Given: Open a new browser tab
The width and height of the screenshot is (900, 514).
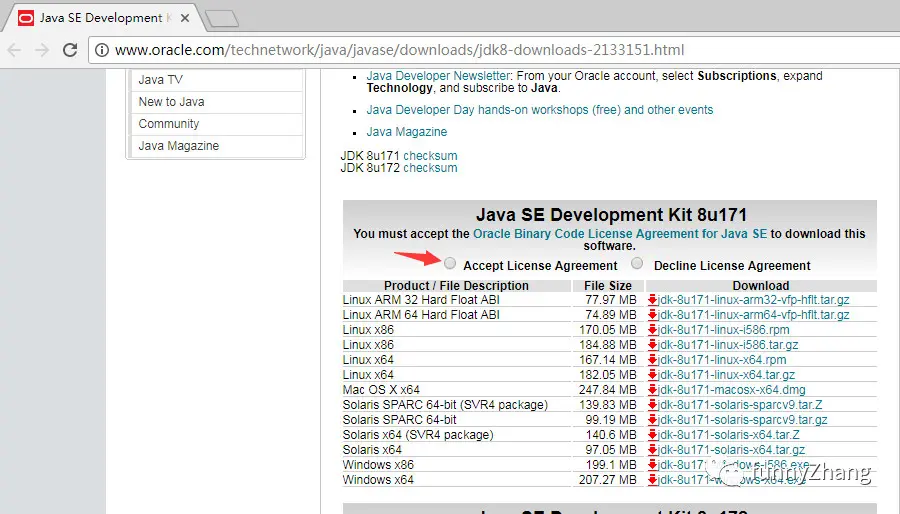Looking at the screenshot, I should (x=222, y=19).
